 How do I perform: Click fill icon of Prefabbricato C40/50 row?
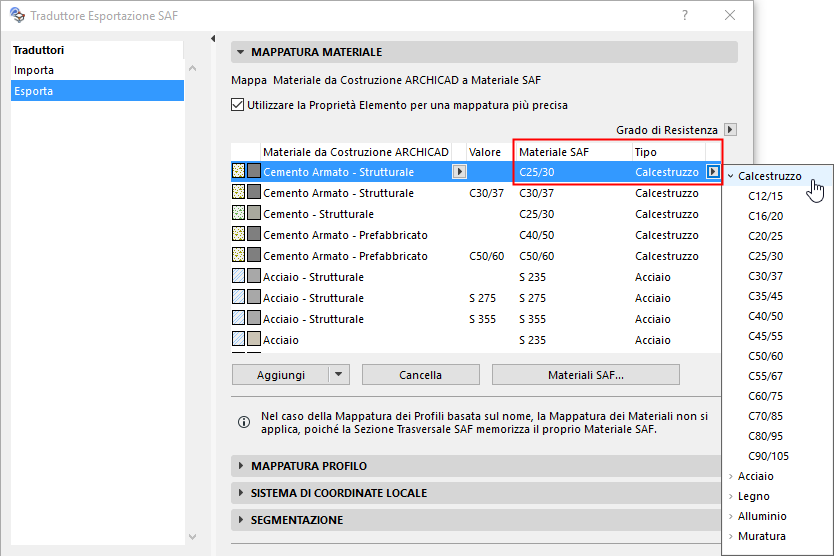click(238, 234)
